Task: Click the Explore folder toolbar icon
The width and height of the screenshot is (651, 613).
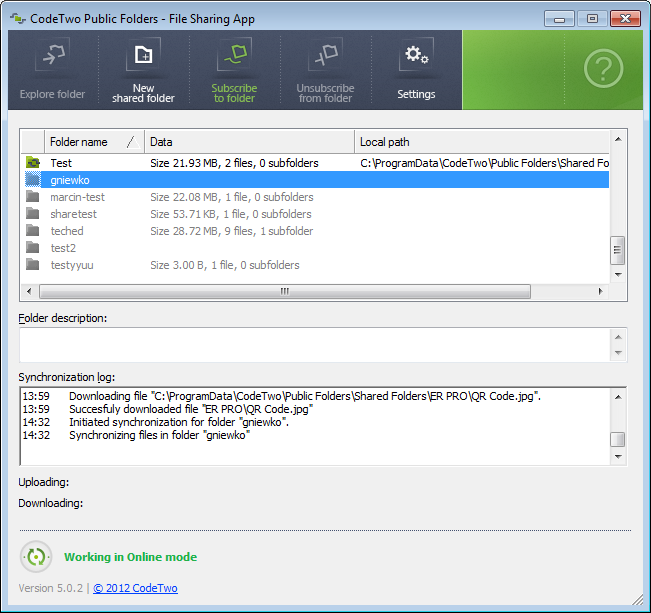Action: (53, 55)
